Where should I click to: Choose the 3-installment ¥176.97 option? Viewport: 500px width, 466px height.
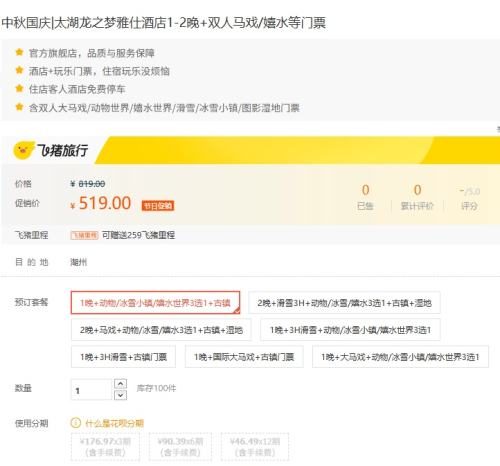pos(105,447)
